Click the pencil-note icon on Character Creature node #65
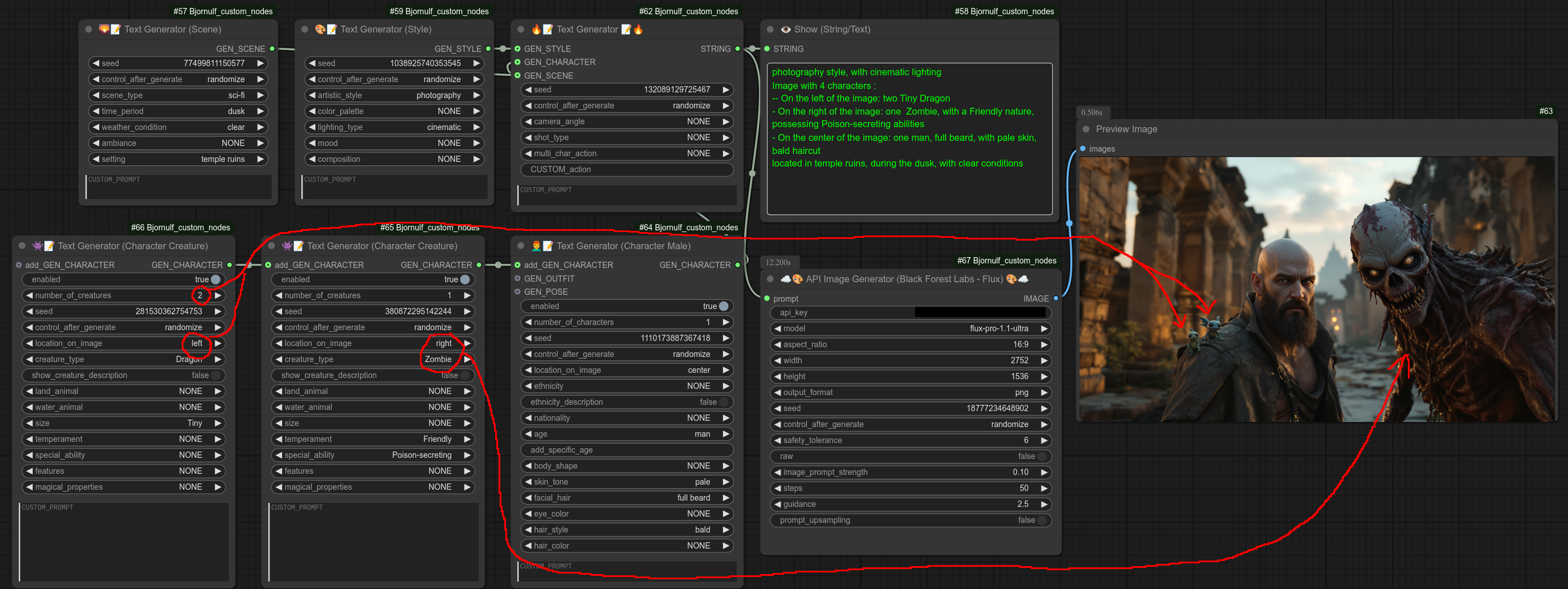Viewport: 1568px width, 589px height. click(298, 246)
